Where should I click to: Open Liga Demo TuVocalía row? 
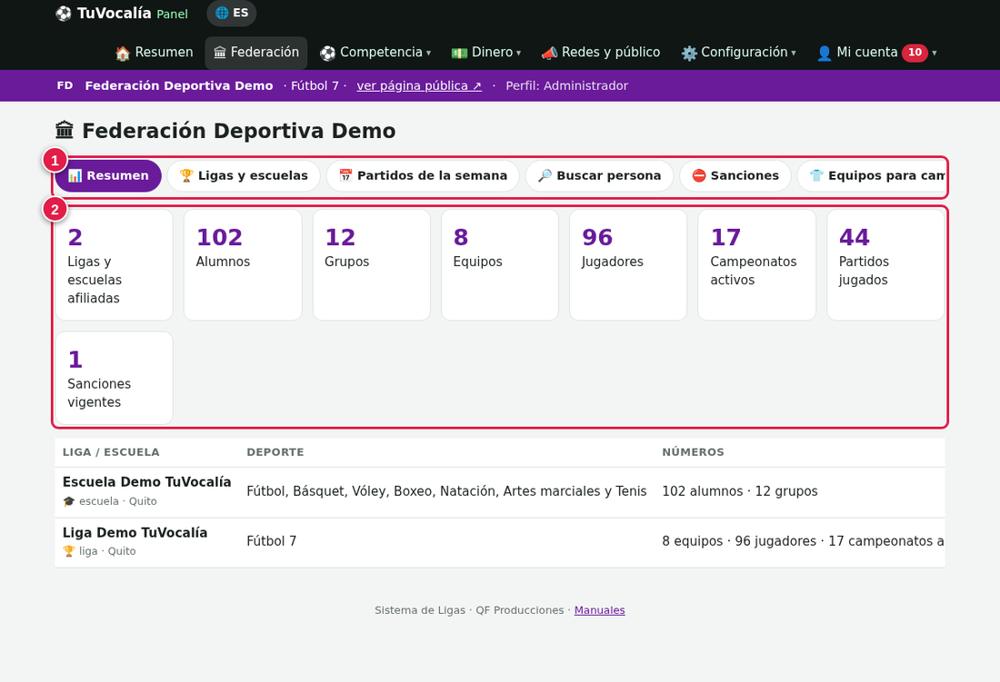coord(500,542)
